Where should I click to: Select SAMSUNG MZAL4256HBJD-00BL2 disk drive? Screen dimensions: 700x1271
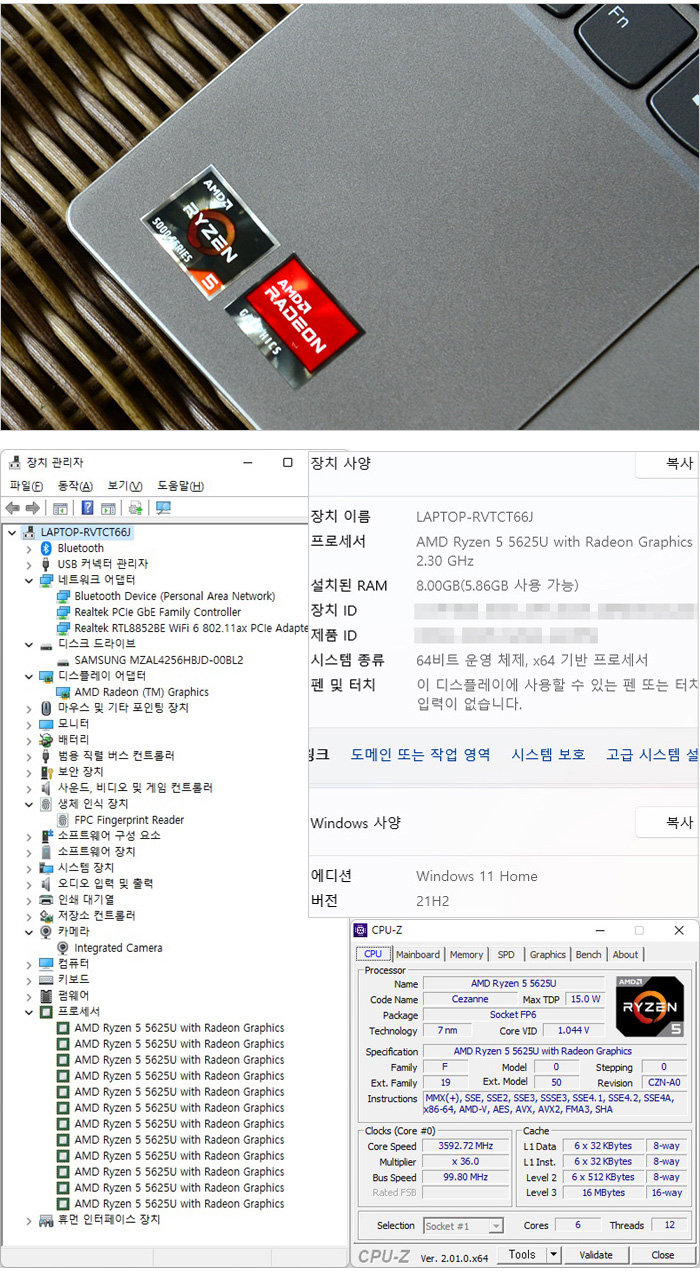tap(158, 660)
